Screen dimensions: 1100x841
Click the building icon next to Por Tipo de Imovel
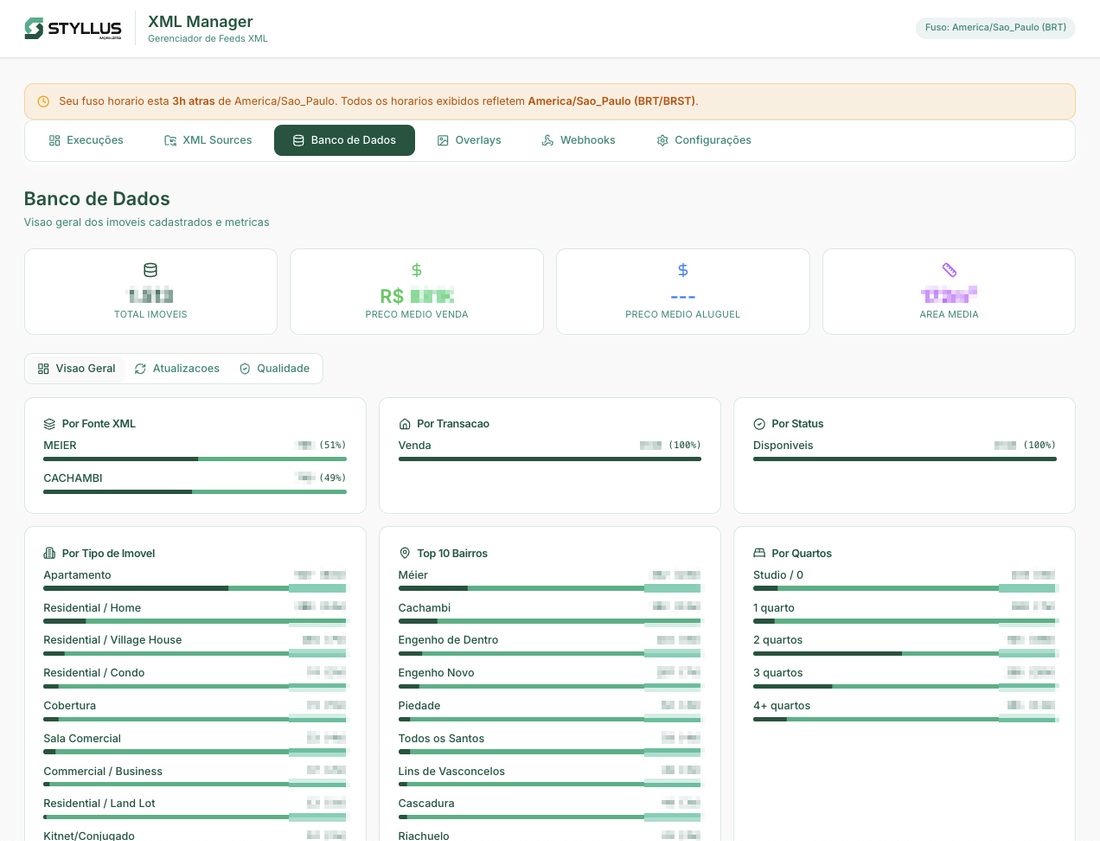[x=48, y=552]
